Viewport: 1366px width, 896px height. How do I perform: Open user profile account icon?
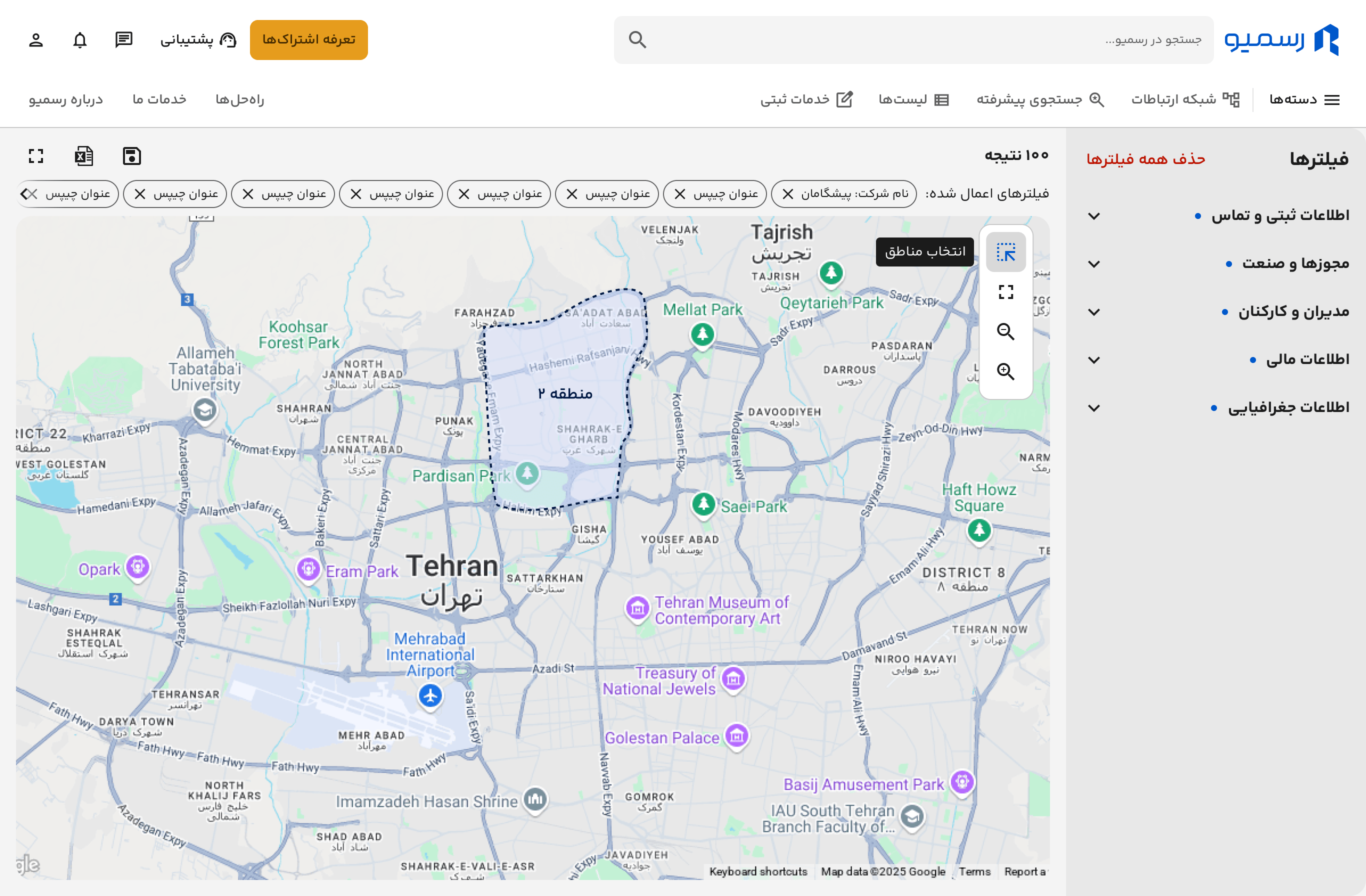click(x=35, y=39)
